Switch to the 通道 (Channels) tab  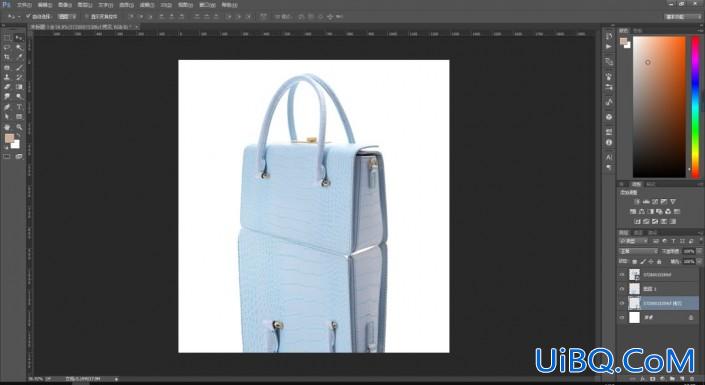point(638,233)
